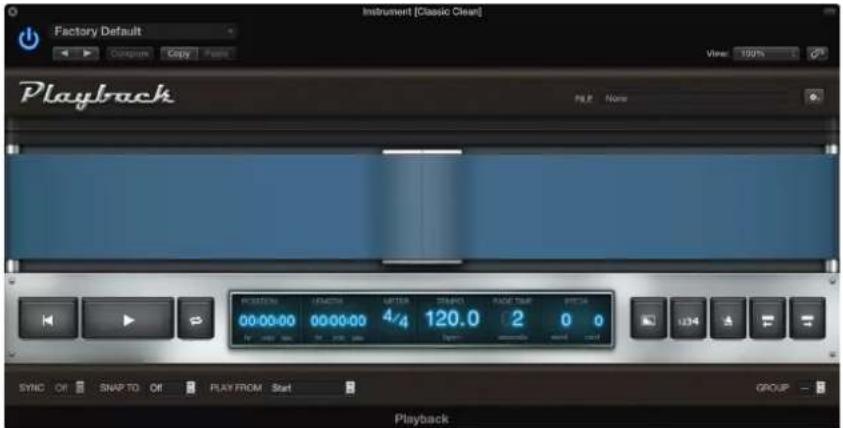Screen dimensions: 843x428
Task: Go to the next marker
Action: click(808, 319)
